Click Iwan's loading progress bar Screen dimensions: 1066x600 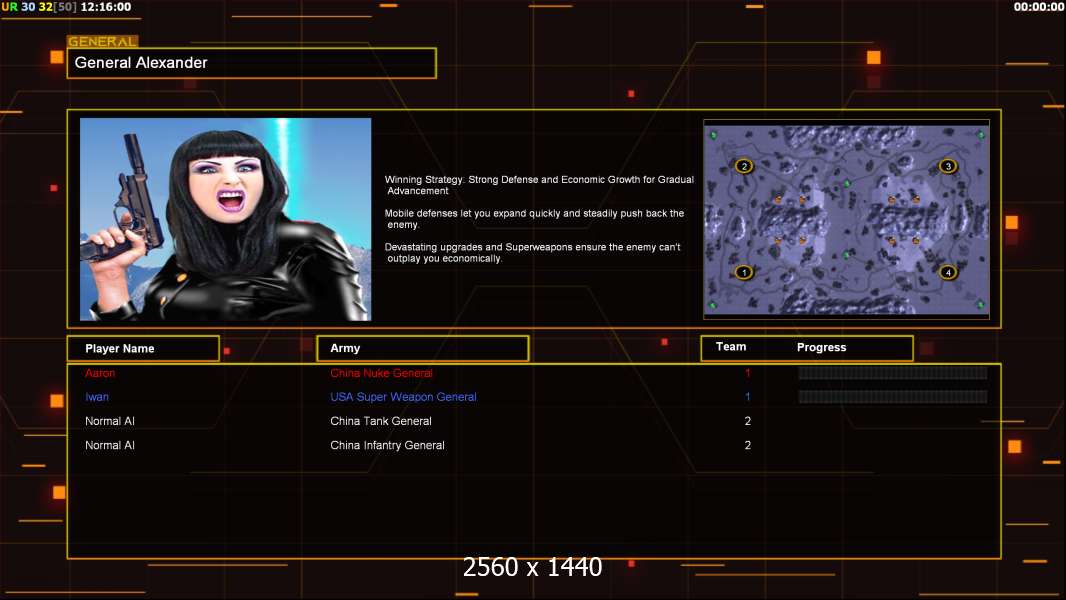[x=893, y=397]
